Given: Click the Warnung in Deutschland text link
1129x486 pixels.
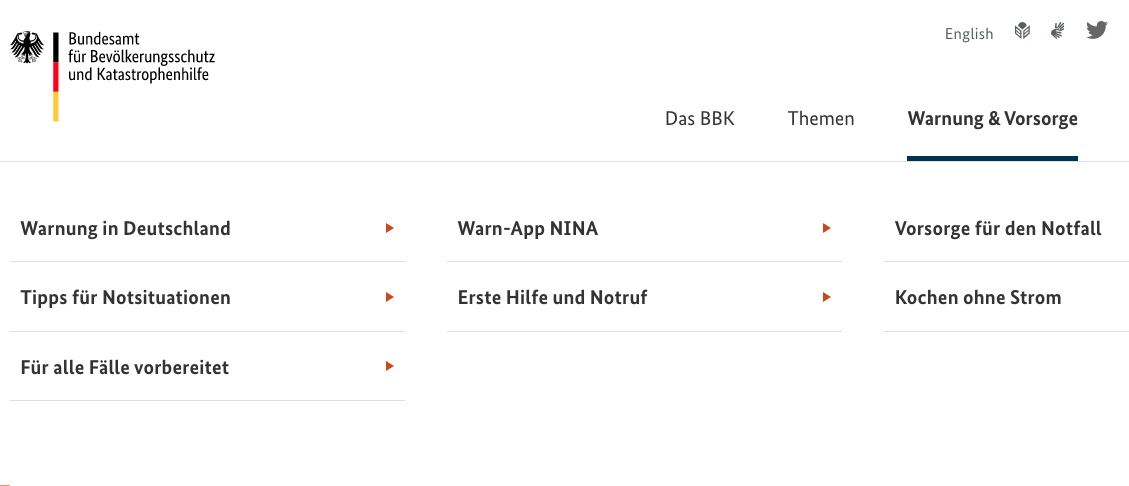Looking at the screenshot, I should [x=125, y=229].
